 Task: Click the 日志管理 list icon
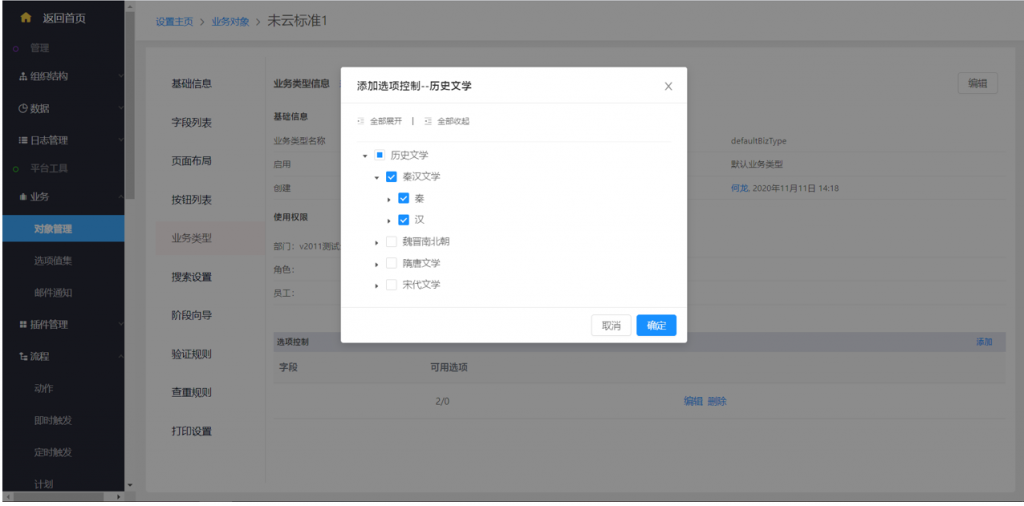coord(23,141)
